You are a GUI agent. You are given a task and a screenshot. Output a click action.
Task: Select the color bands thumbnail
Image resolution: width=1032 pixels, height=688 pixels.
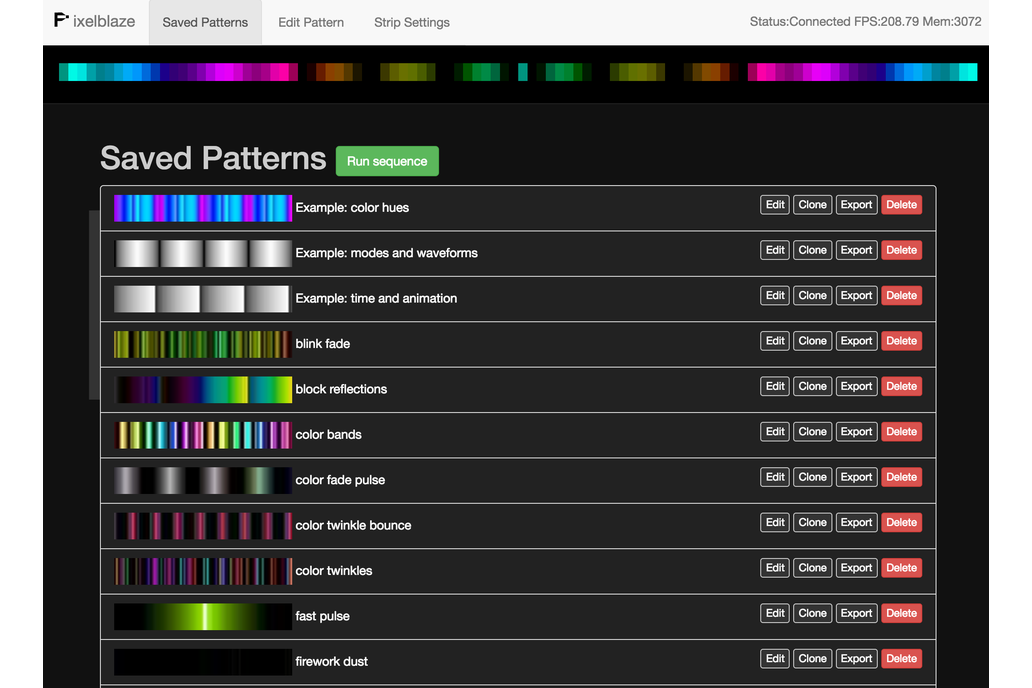point(203,435)
